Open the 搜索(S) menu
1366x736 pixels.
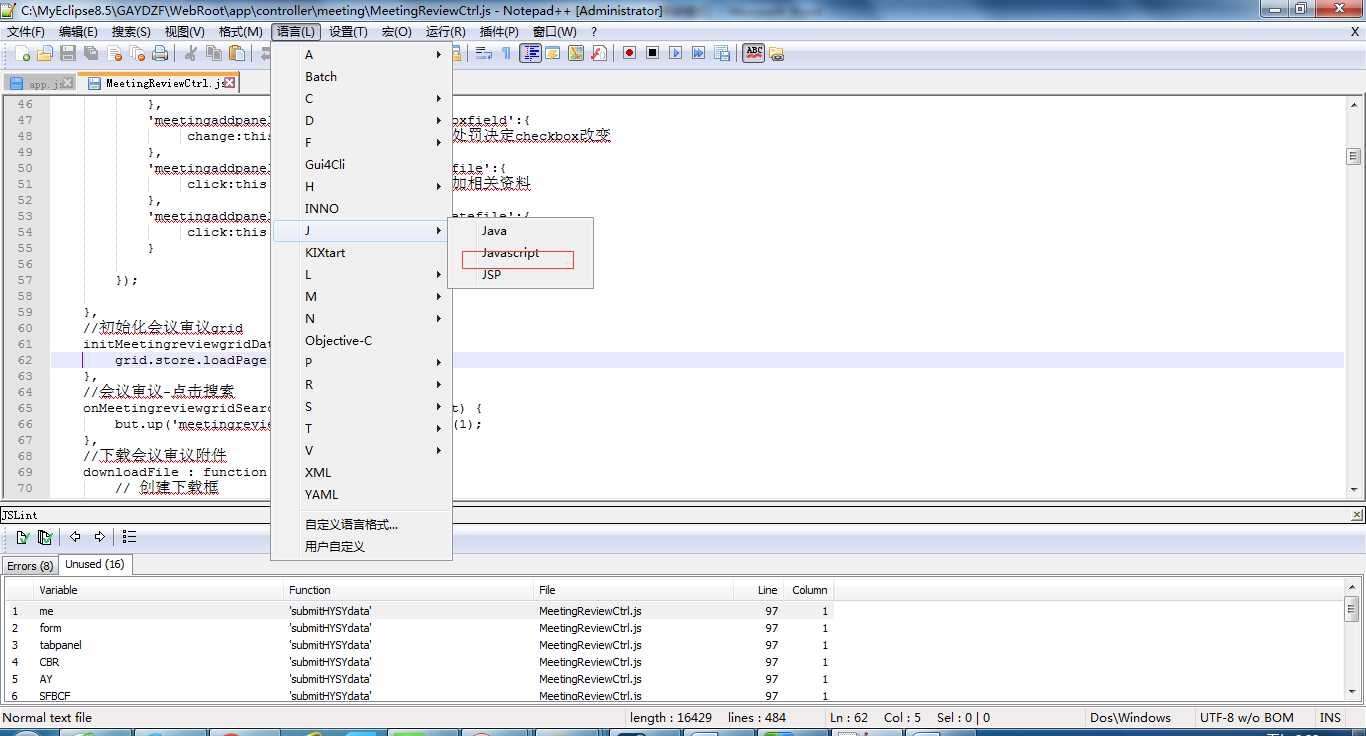pyautogui.click(x=131, y=32)
